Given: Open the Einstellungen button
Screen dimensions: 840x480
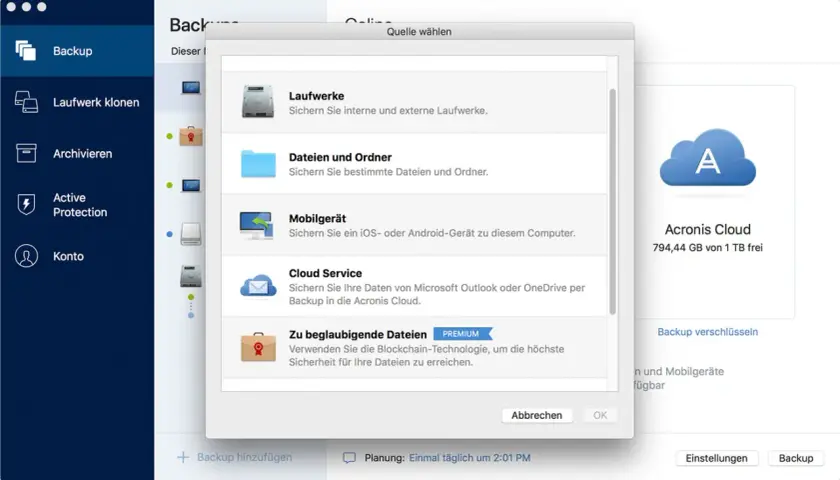Looking at the screenshot, I should pyautogui.click(x=716, y=458).
